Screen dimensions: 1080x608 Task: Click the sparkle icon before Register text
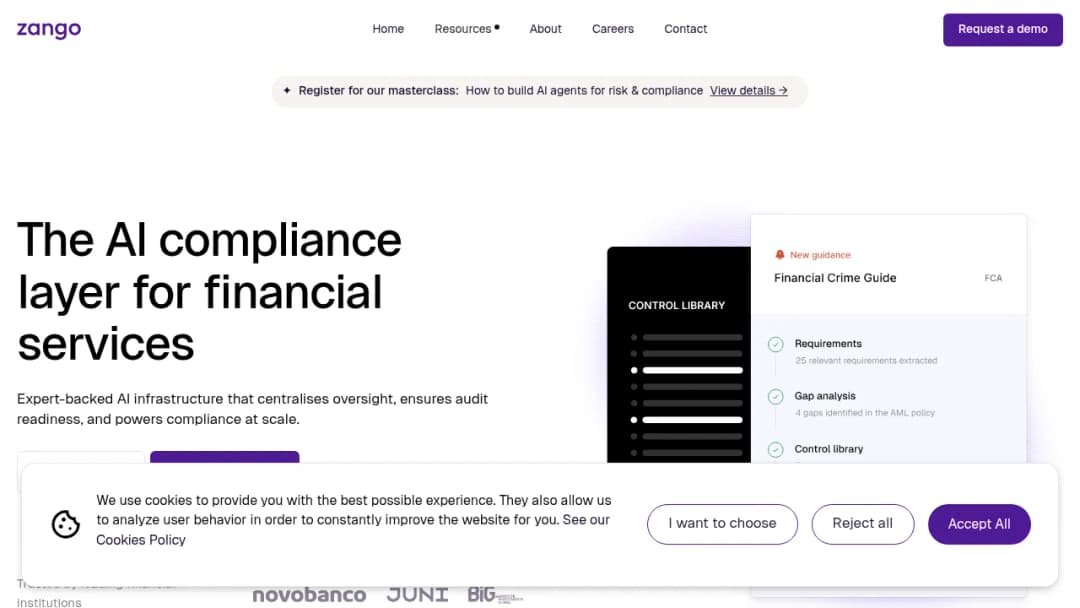click(x=287, y=90)
